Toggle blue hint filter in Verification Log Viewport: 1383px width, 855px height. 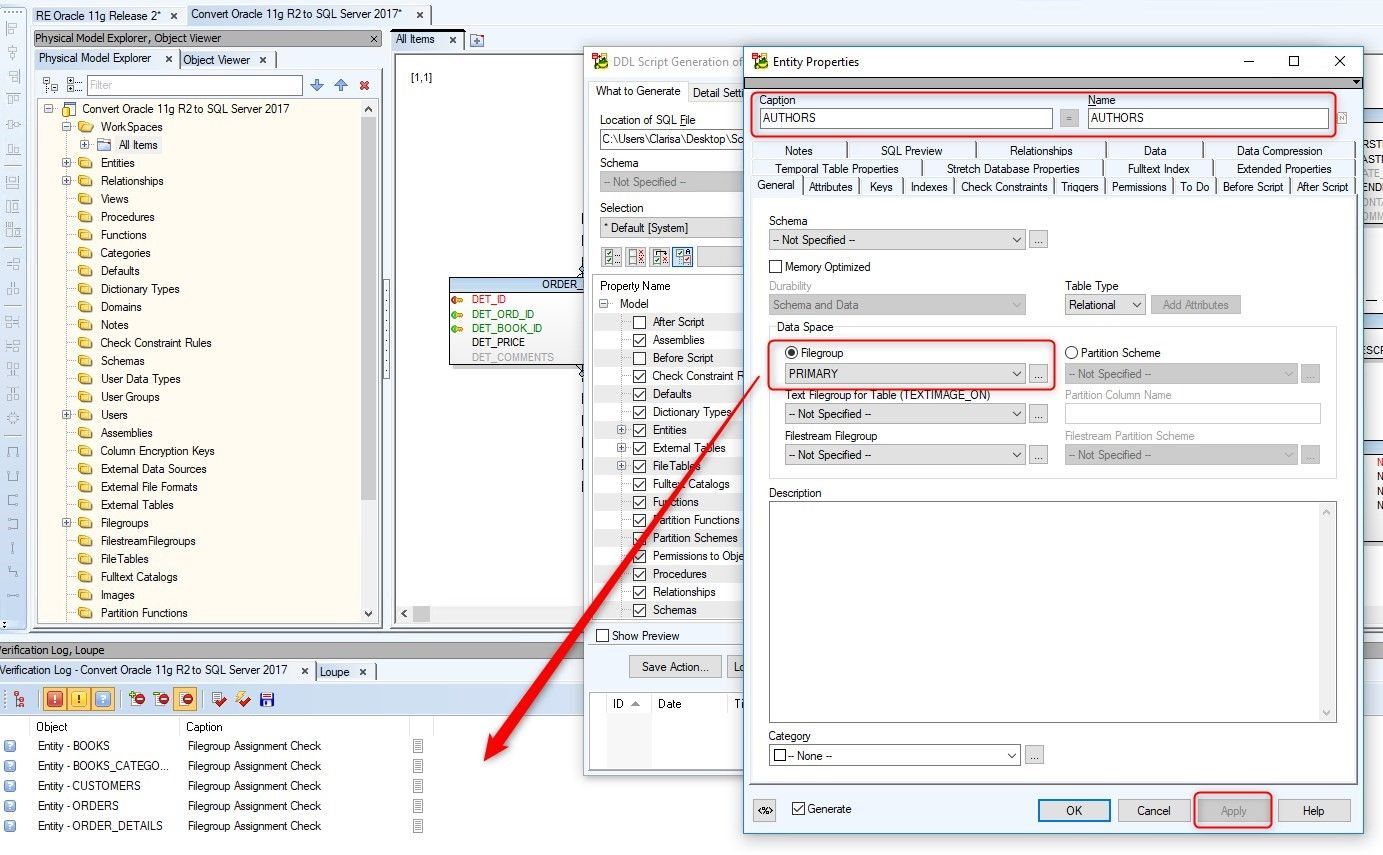(x=104, y=699)
